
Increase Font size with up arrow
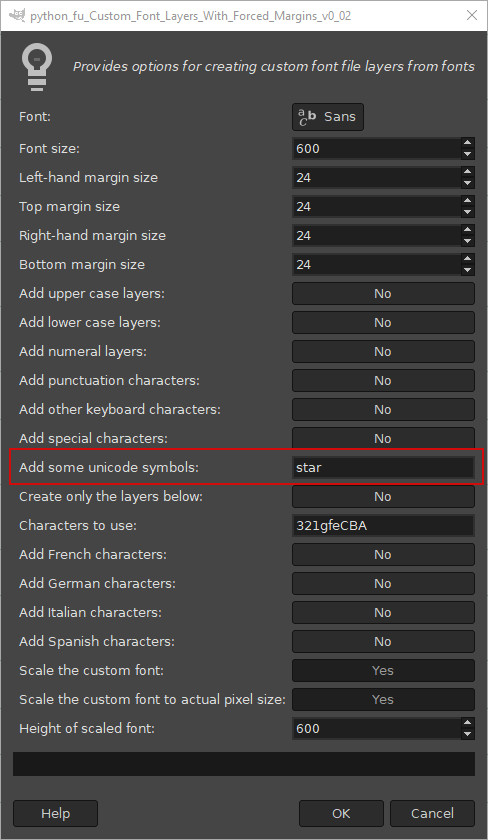468,142
